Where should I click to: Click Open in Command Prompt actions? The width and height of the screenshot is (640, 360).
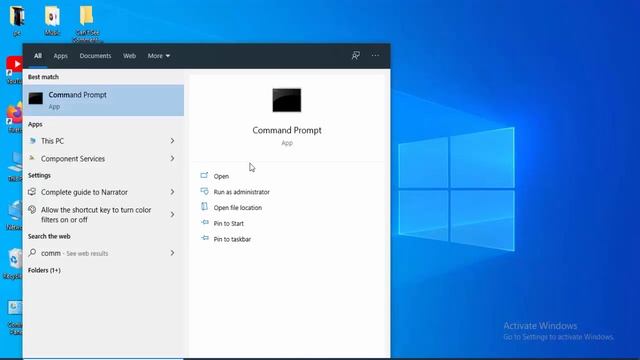tap(221, 176)
